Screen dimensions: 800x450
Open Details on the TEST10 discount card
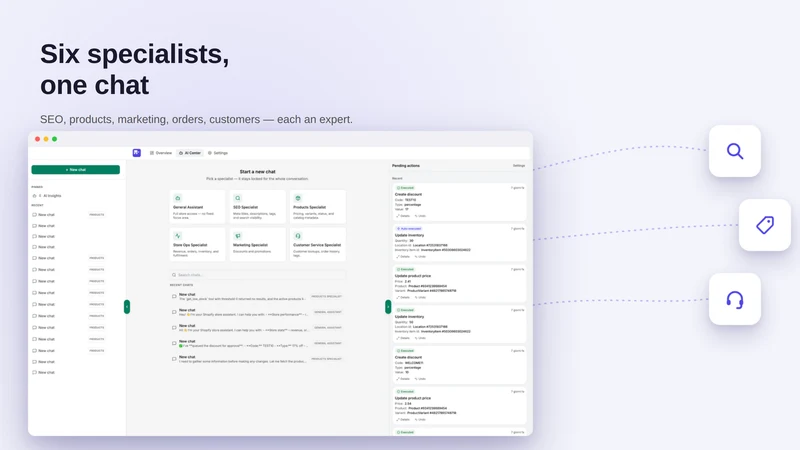coord(403,216)
